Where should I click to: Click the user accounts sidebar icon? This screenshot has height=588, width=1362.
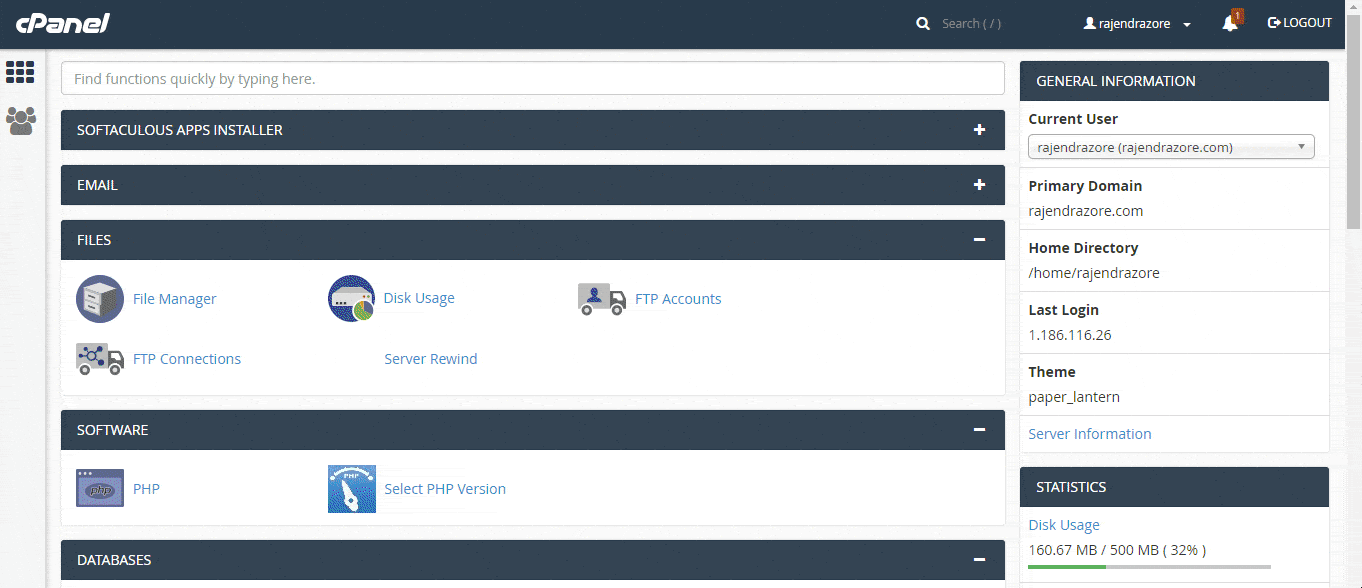(20, 121)
